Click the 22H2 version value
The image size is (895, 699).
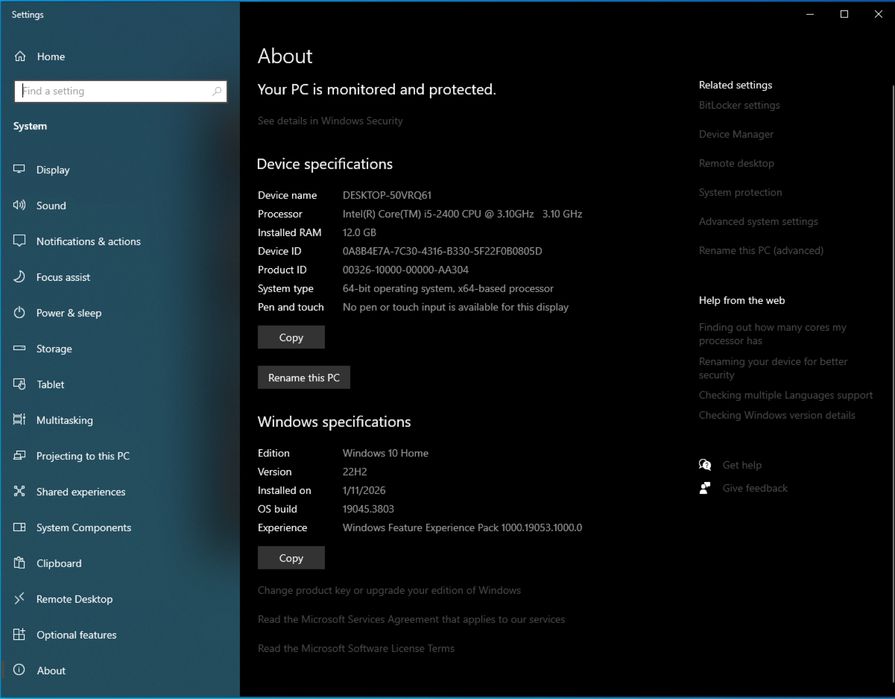click(354, 472)
